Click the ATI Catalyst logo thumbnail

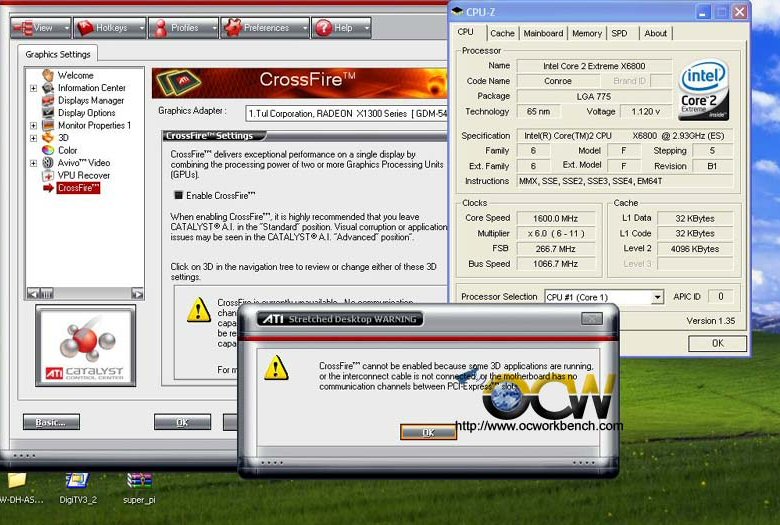85,346
